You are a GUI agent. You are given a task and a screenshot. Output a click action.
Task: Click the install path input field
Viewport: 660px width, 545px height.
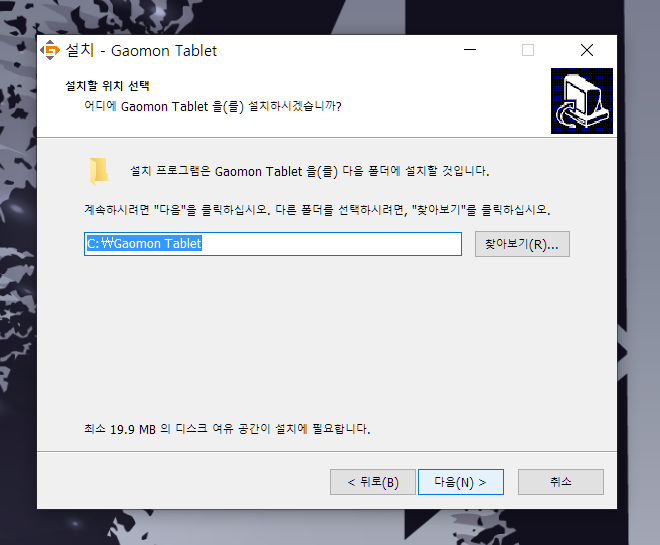(273, 244)
